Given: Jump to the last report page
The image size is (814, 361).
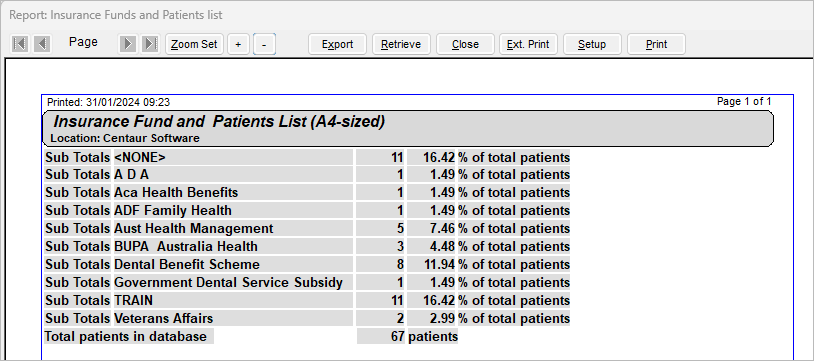Looking at the screenshot, I should coord(150,44).
